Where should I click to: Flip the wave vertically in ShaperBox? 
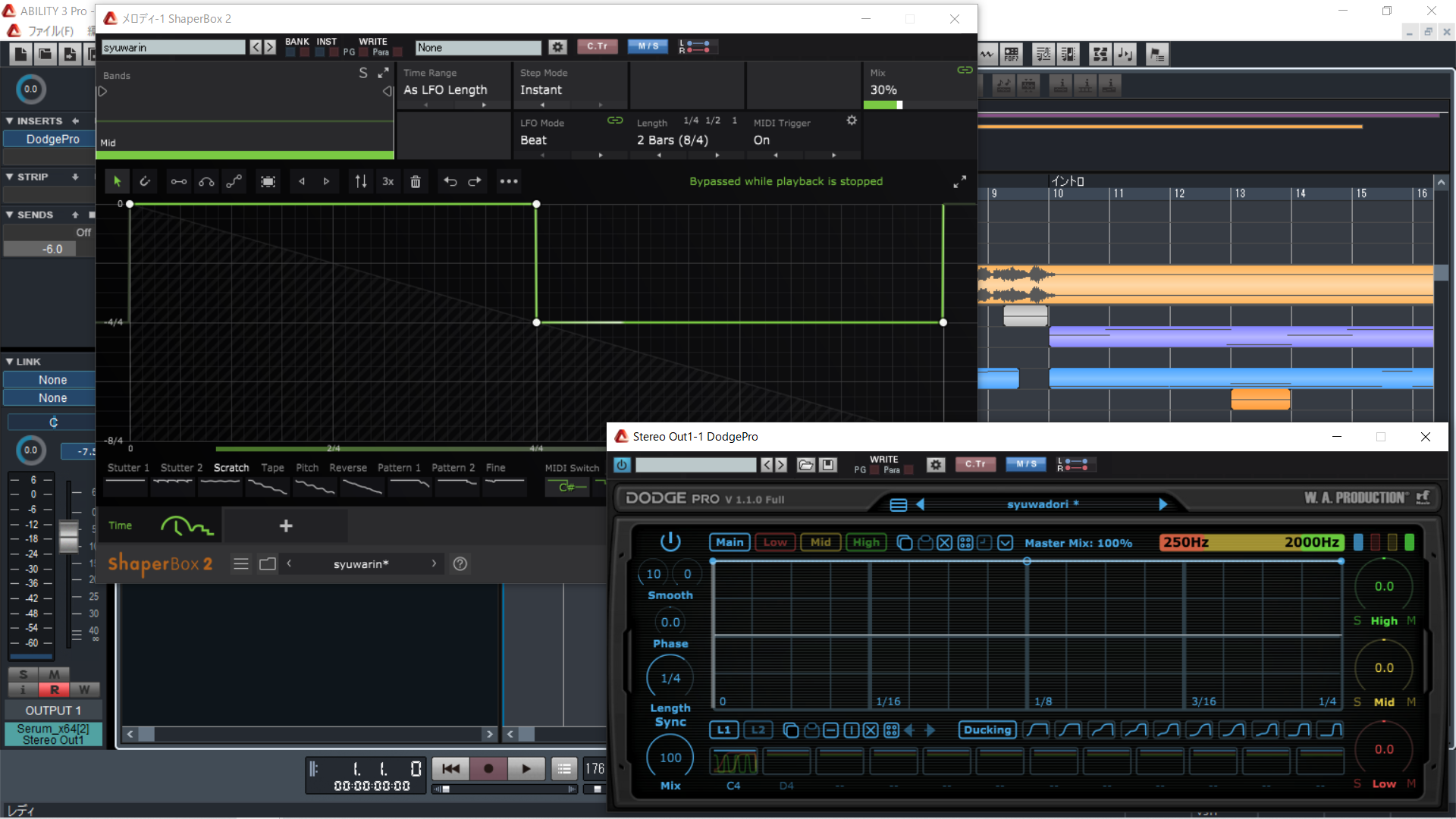tap(361, 181)
